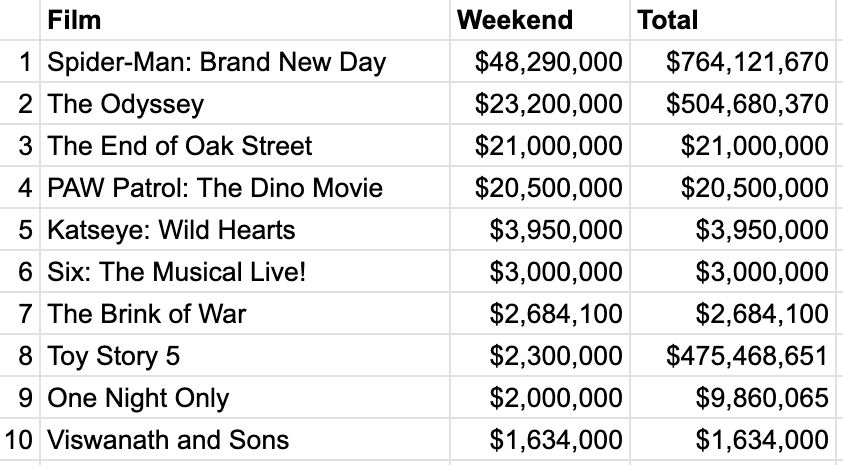Select the Toy Story 5 cell

point(245,355)
